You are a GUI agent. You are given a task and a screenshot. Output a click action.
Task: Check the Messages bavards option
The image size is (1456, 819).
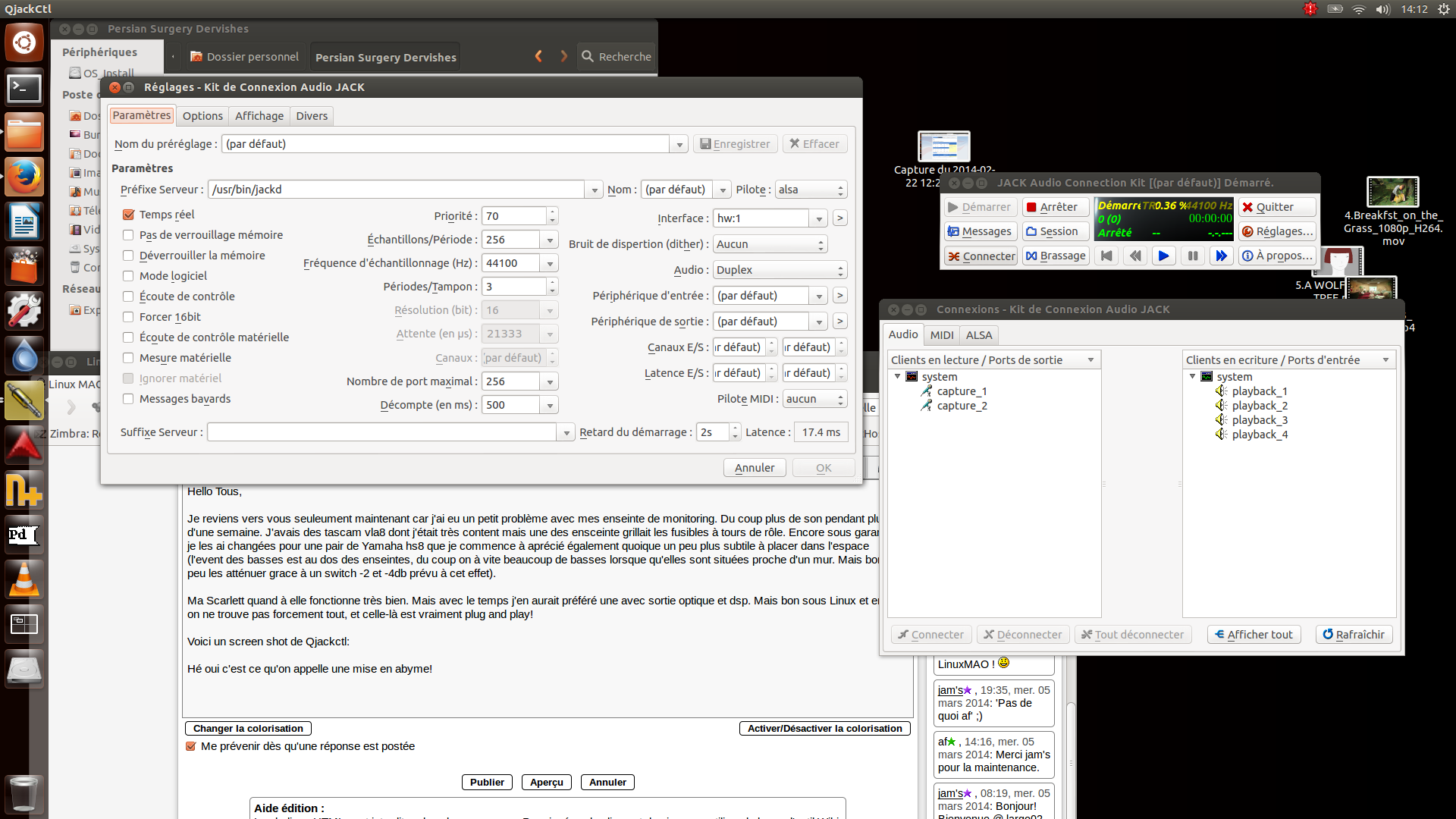pos(128,399)
